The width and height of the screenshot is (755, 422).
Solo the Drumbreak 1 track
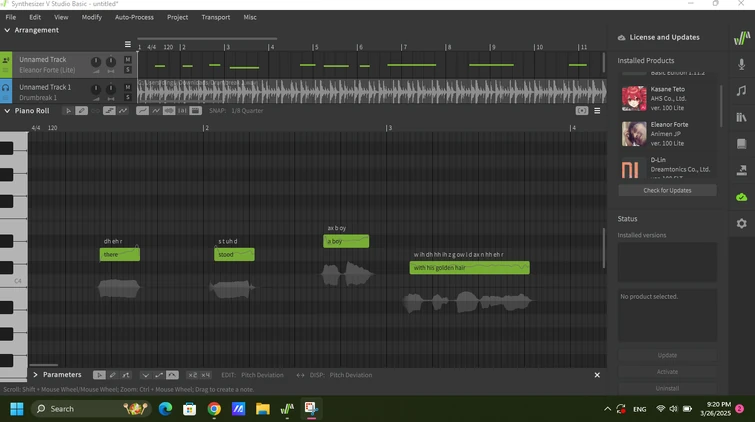click(128, 97)
